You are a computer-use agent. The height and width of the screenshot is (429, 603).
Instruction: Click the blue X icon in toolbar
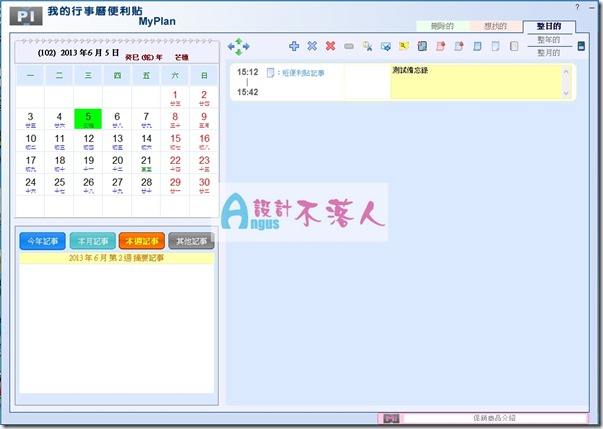coord(312,46)
